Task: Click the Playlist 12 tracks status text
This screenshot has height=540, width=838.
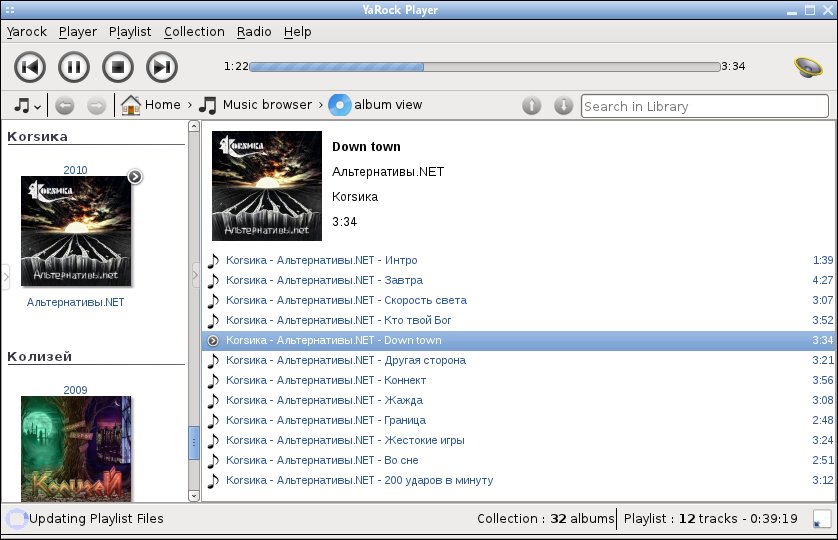Action: pos(710,519)
